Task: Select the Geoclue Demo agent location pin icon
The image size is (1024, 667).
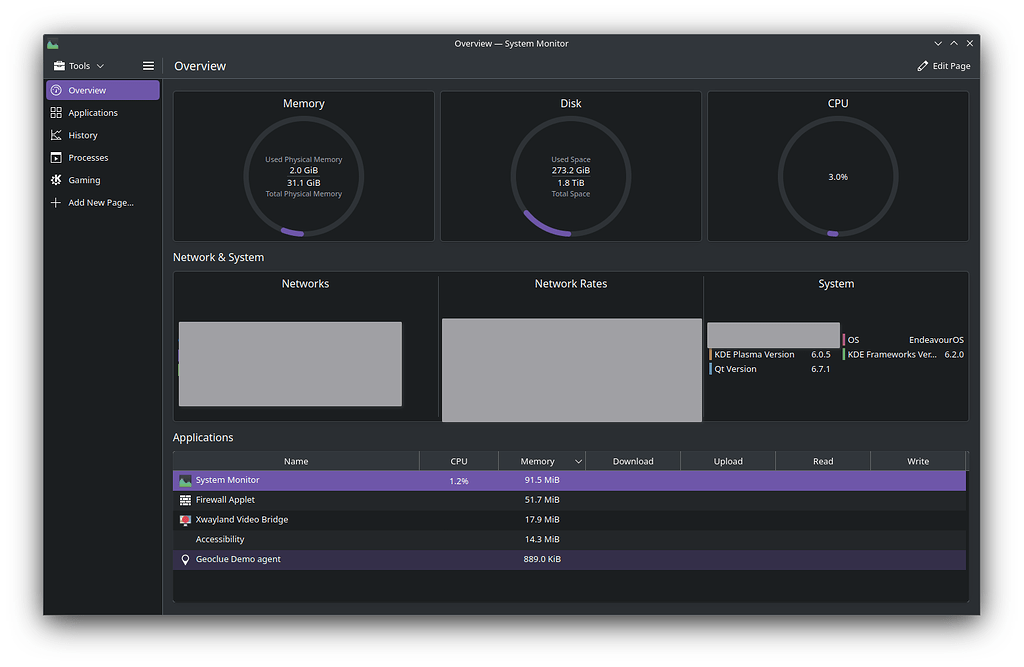Action: pos(185,559)
